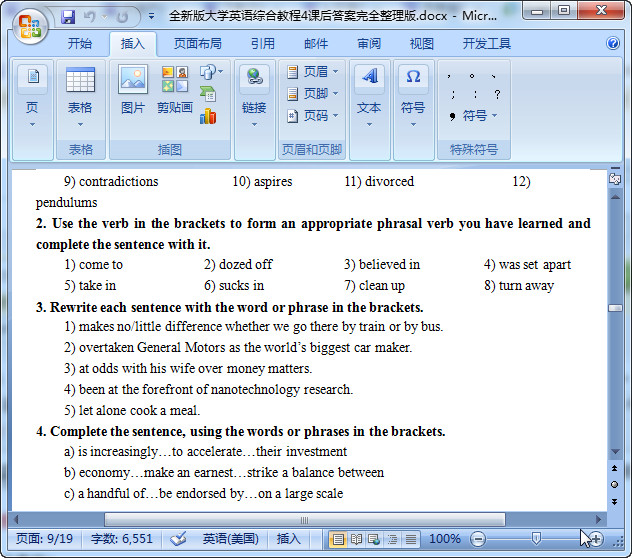Insert the semicolon special symbol
The width and height of the screenshot is (632, 558).
(x=453, y=94)
